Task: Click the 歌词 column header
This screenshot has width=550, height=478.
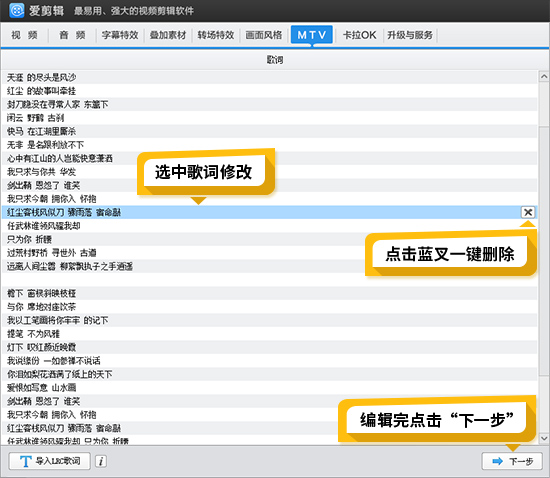Action: (x=275, y=60)
